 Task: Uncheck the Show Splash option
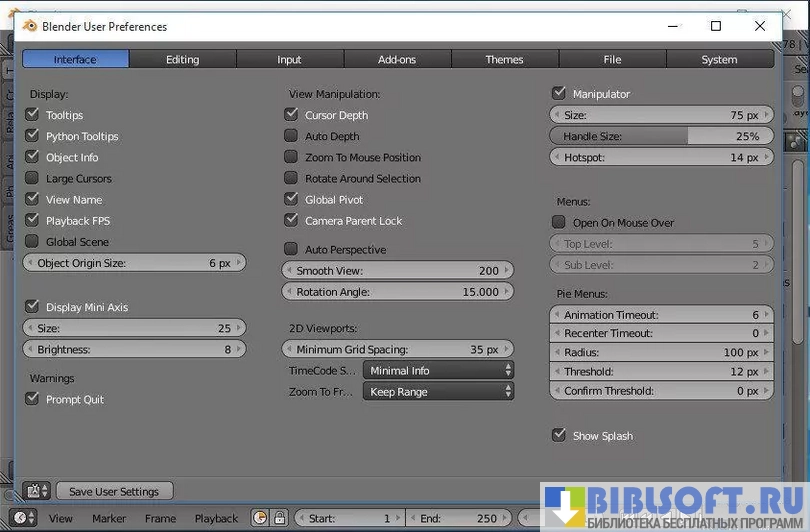[x=559, y=435]
